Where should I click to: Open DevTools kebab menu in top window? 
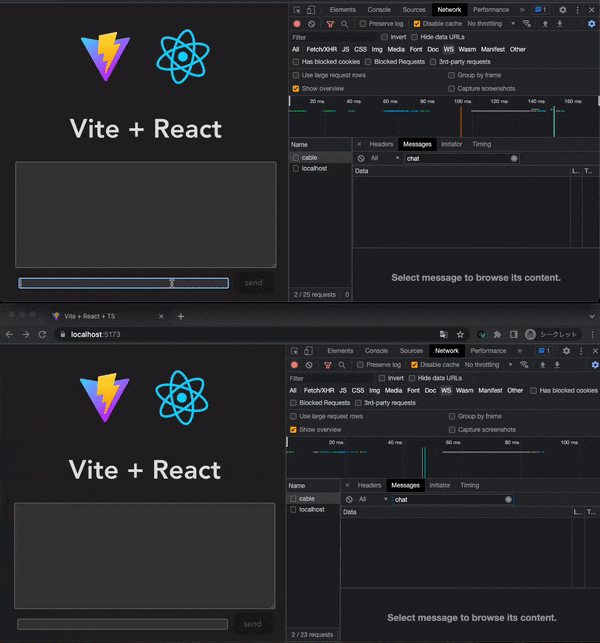pos(577,10)
